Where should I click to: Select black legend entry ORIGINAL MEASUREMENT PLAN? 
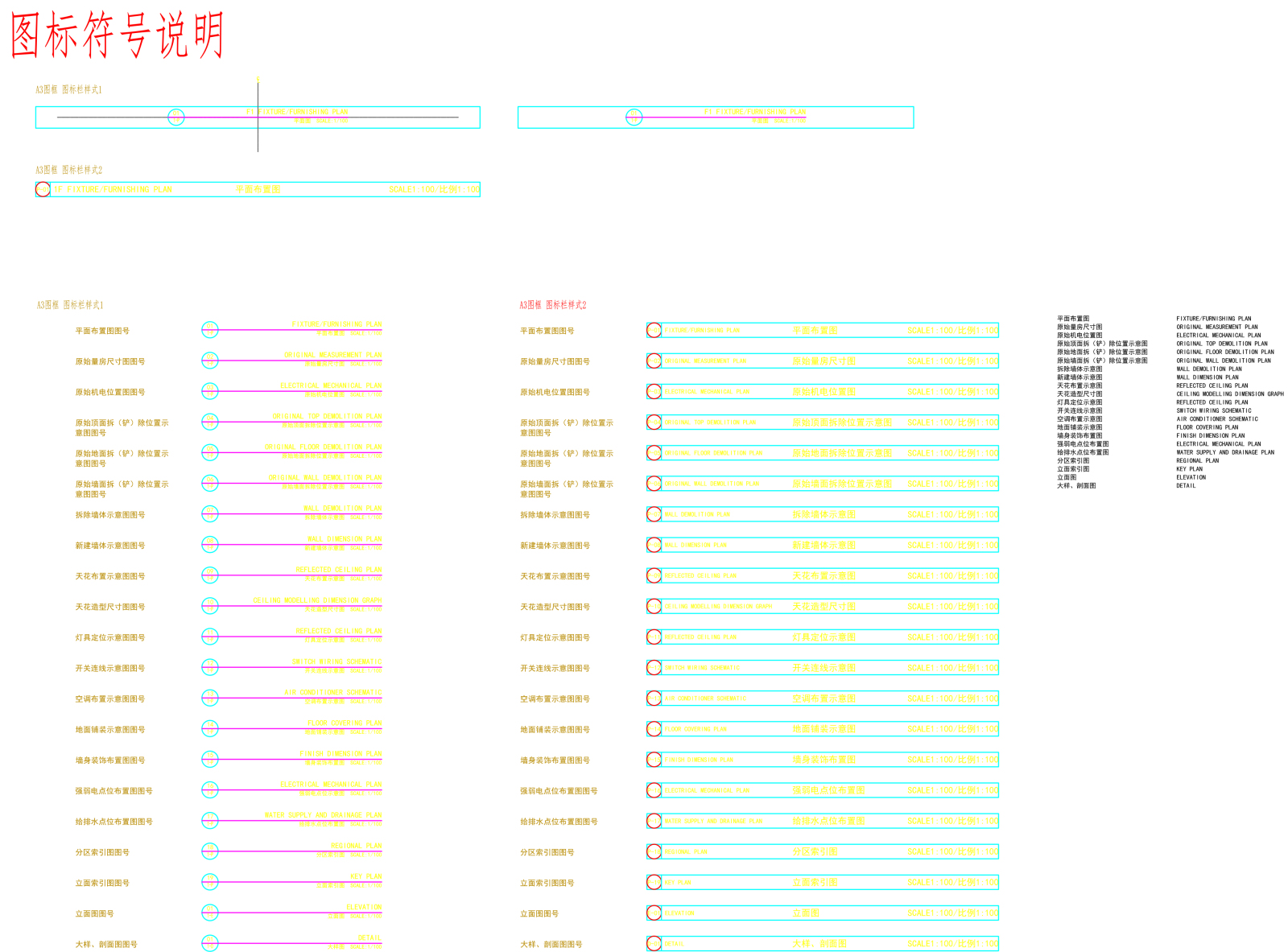coord(1217,327)
